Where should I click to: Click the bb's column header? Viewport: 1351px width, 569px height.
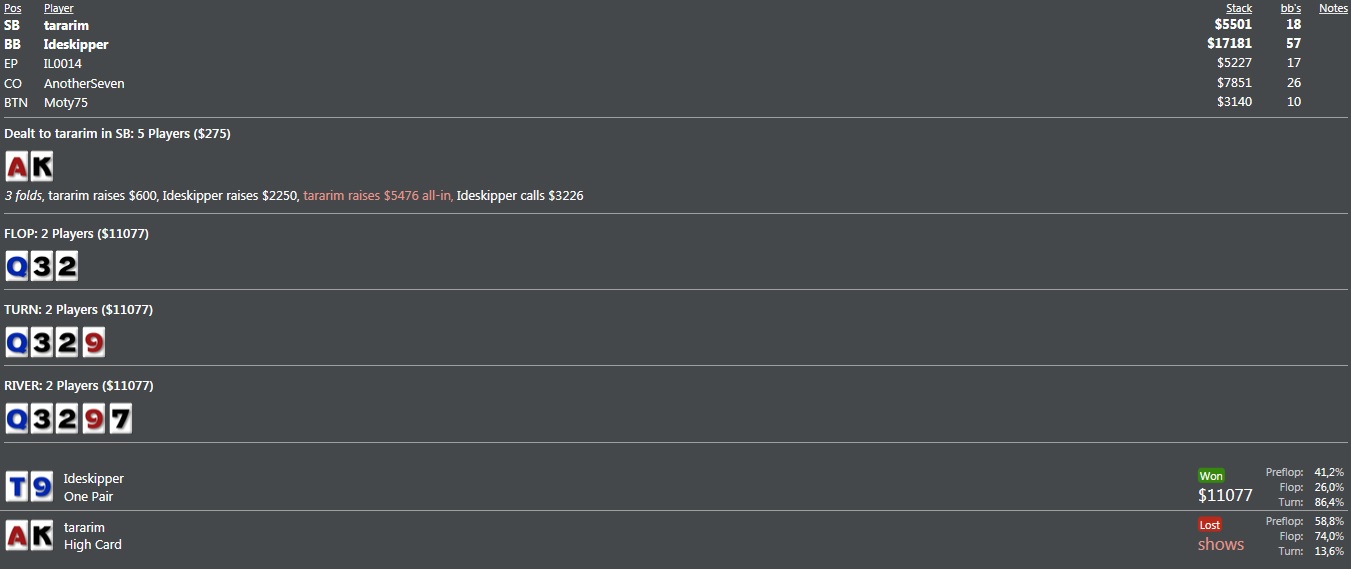click(x=1291, y=8)
